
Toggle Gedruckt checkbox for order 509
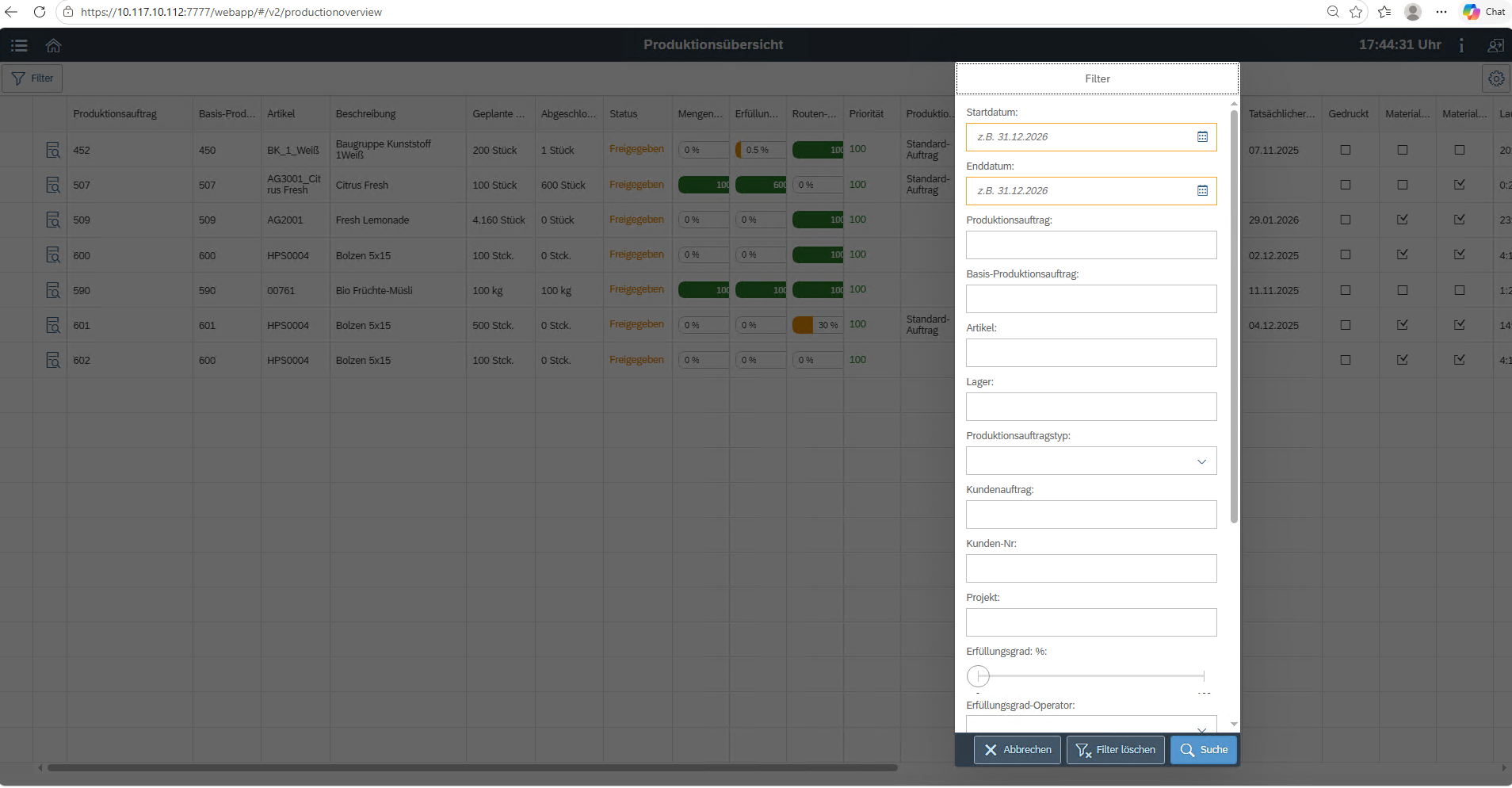[1346, 220]
